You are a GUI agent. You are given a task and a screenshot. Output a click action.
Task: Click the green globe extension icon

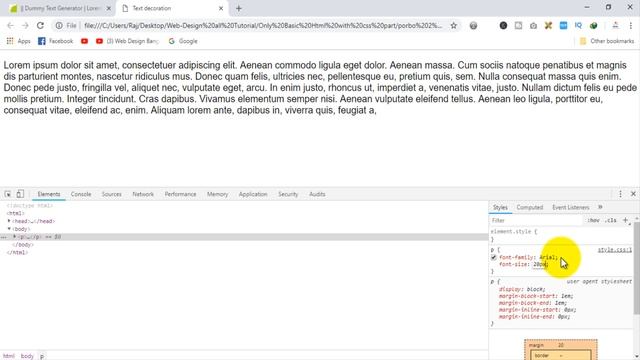593,25
